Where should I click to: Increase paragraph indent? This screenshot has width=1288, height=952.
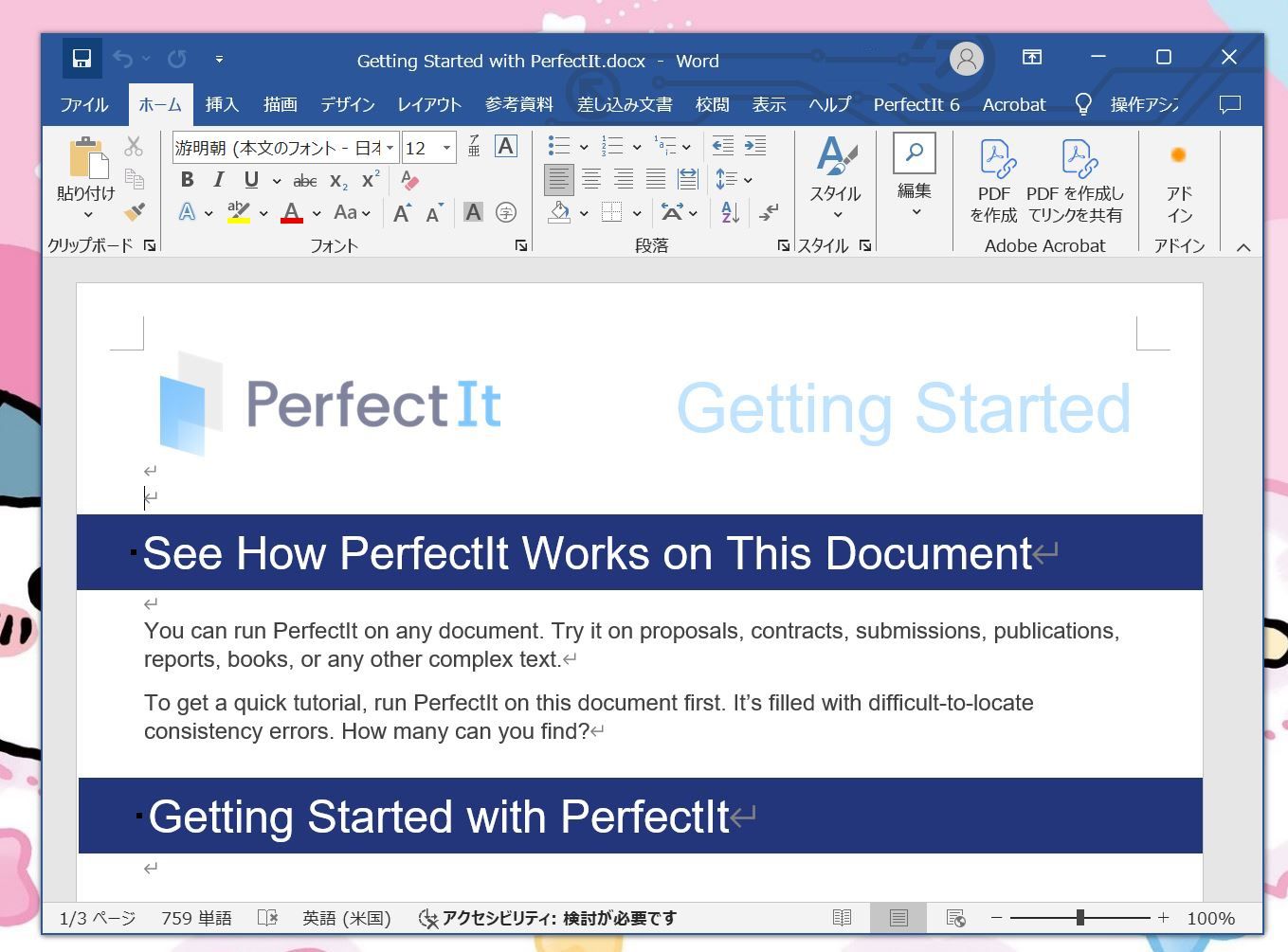(x=755, y=146)
